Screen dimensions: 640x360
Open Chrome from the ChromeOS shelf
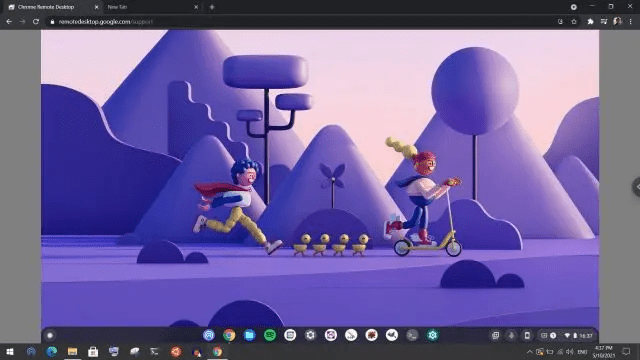pyautogui.click(x=229, y=335)
